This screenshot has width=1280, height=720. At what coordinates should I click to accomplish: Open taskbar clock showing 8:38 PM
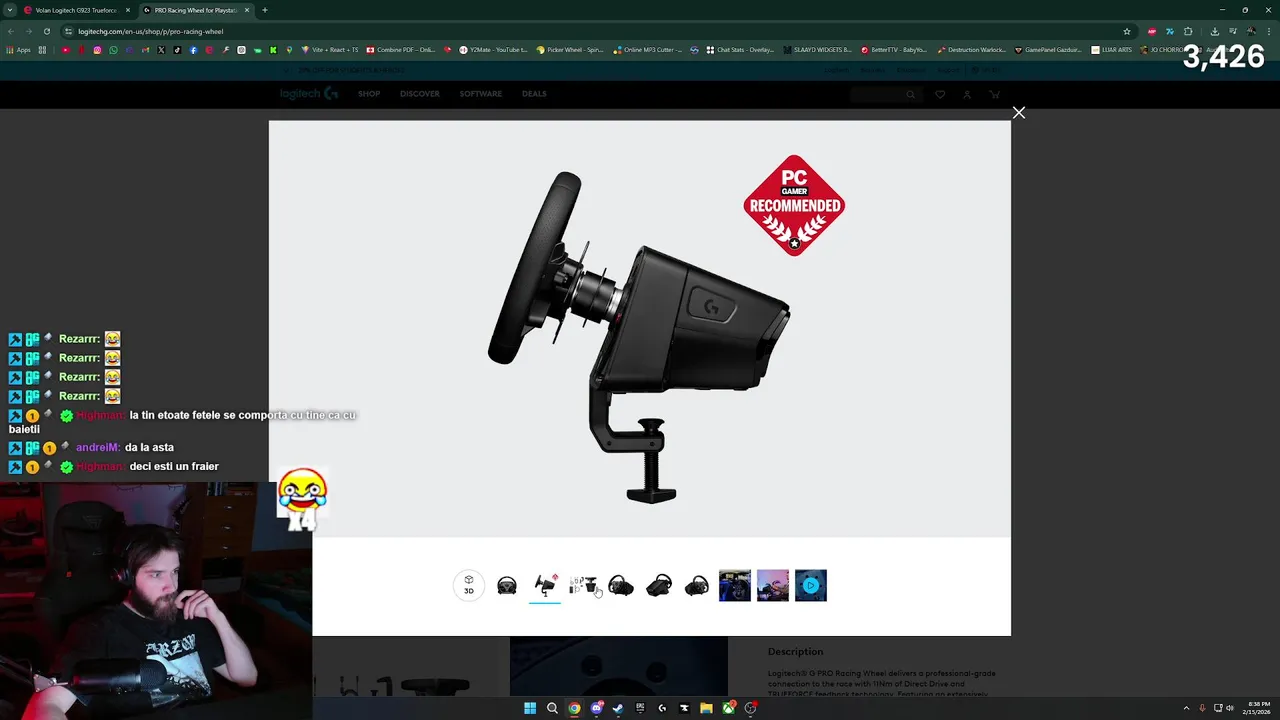(1257, 708)
